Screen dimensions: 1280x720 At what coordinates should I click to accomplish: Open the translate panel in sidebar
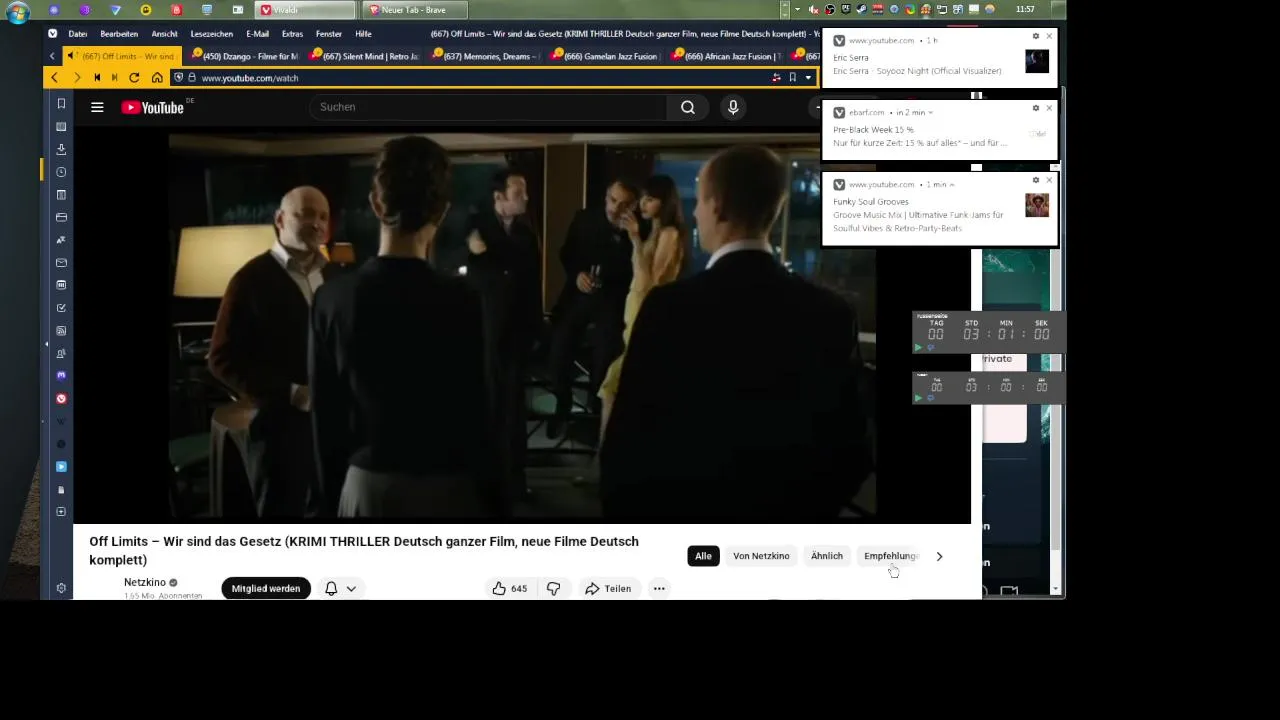(x=61, y=240)
